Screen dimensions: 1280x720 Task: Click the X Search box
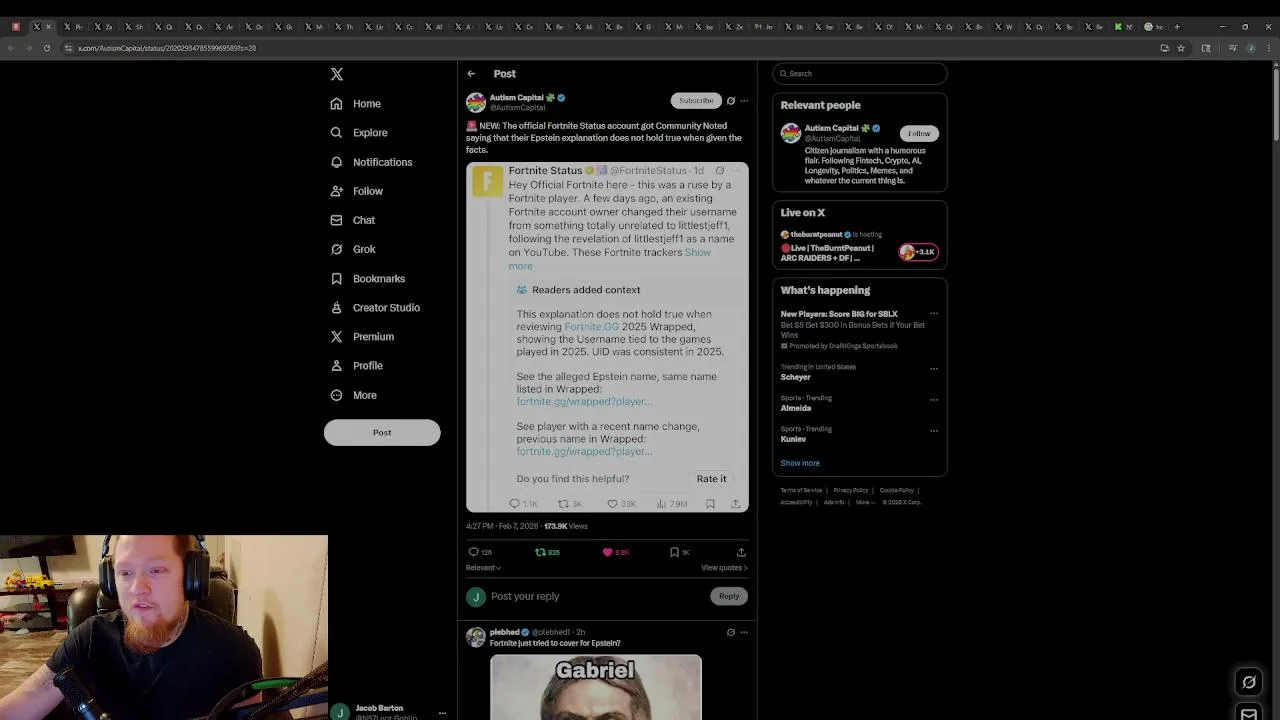coord(860,73)
